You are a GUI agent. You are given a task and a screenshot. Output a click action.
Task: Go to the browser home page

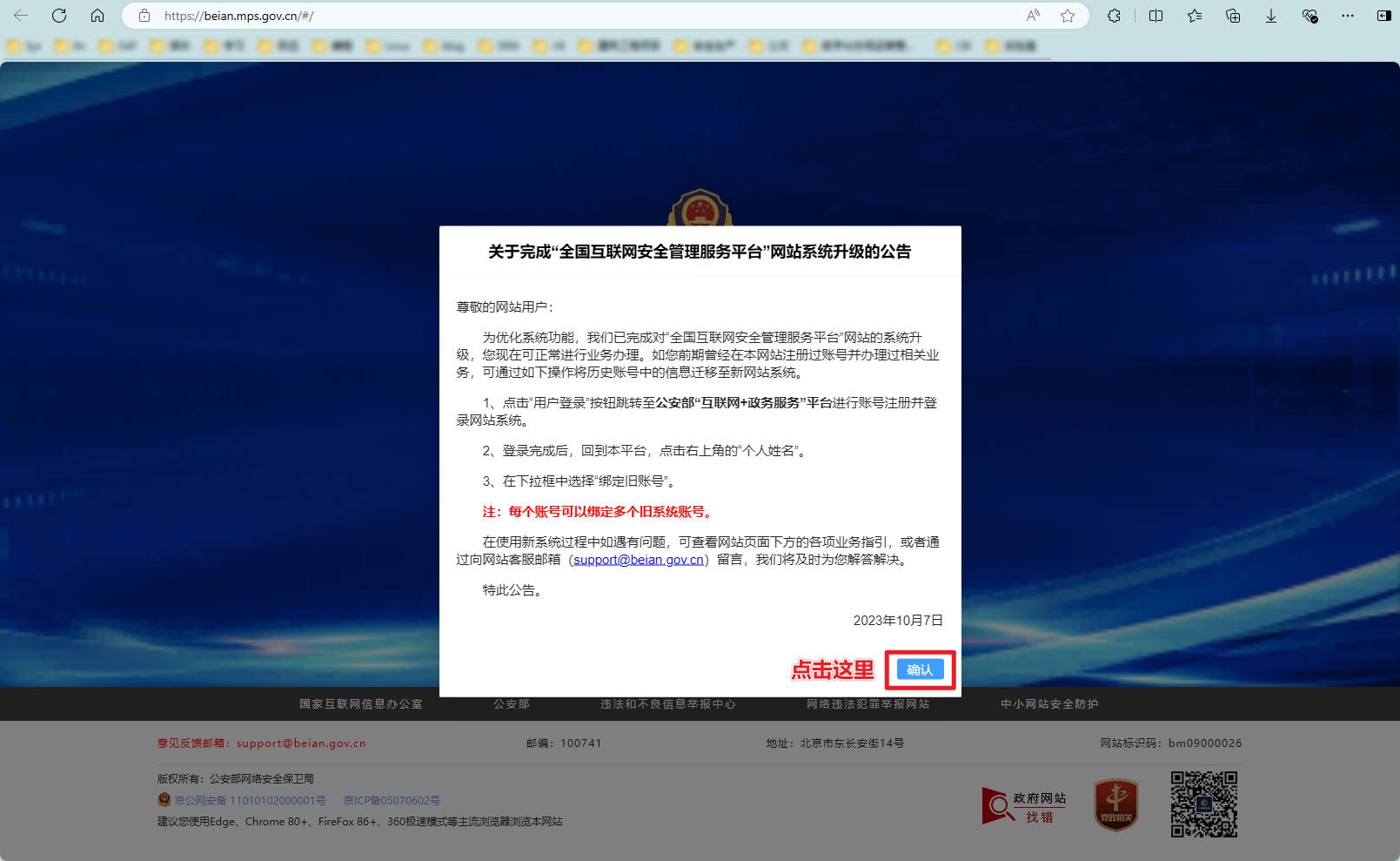[97, 16]
